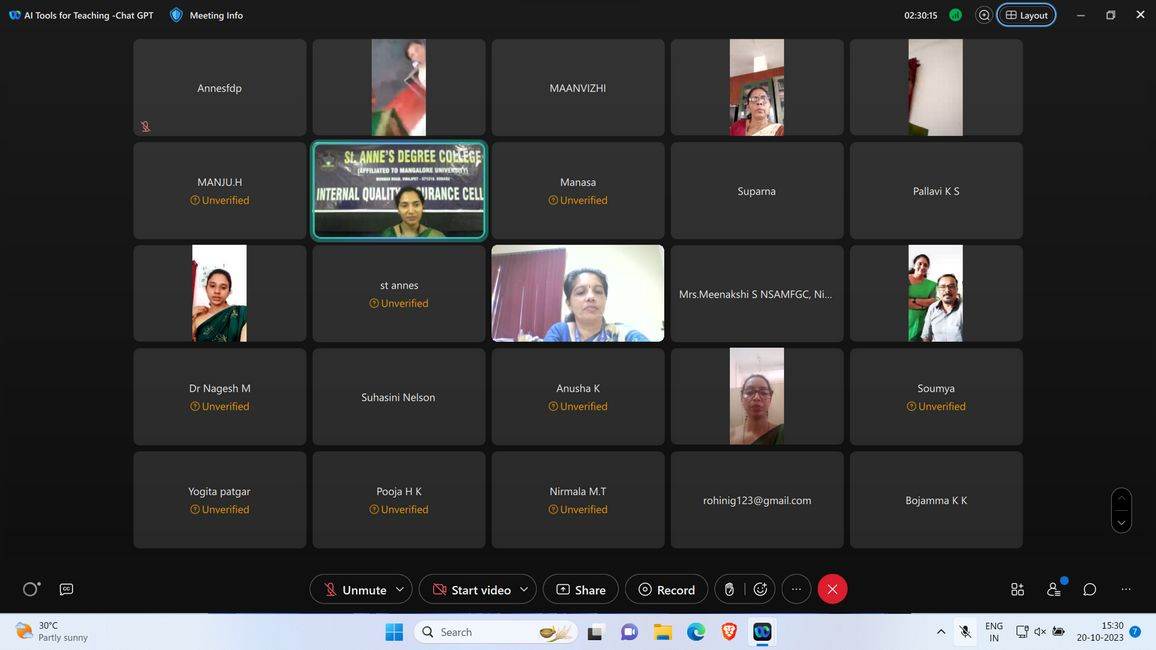This screenshot has height=650, width=1156.
Task: Open the Webex Assistant icon
Action: coord(30,589)
